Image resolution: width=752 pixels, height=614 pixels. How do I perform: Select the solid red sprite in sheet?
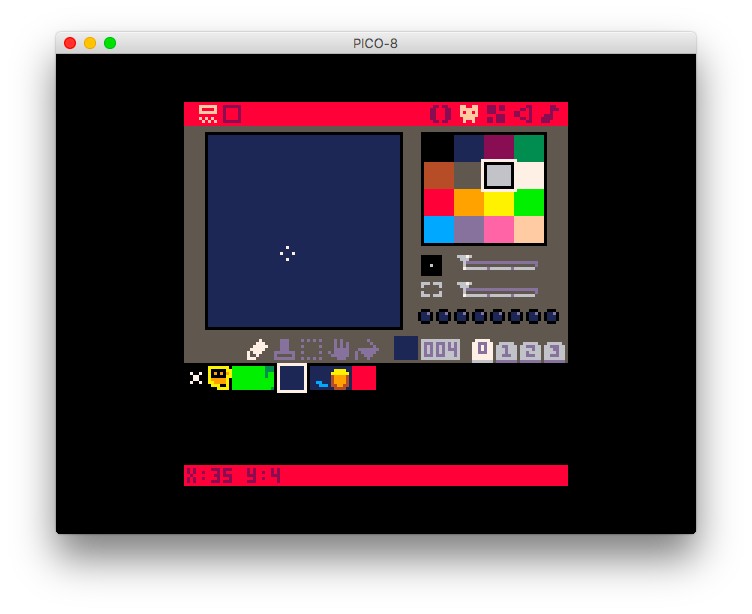click(x=364, y=378)
